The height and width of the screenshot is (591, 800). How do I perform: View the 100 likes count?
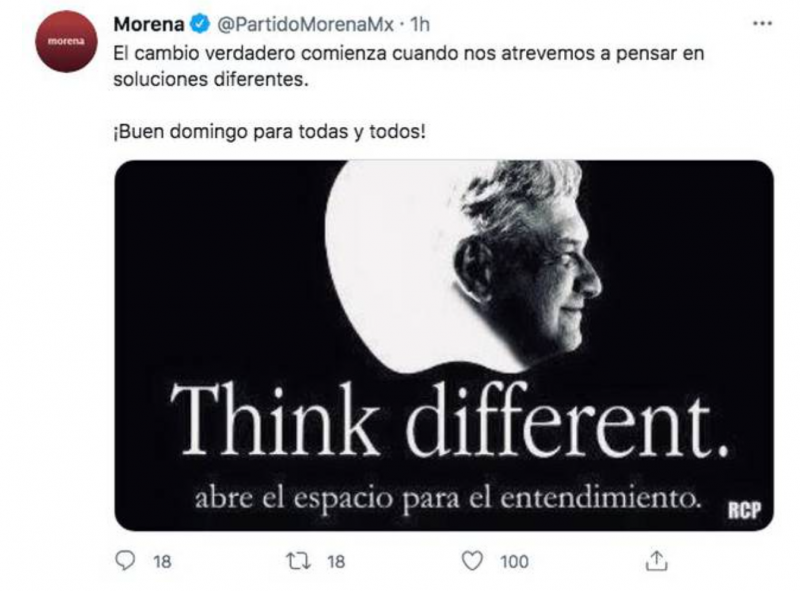tap(514, 561)
